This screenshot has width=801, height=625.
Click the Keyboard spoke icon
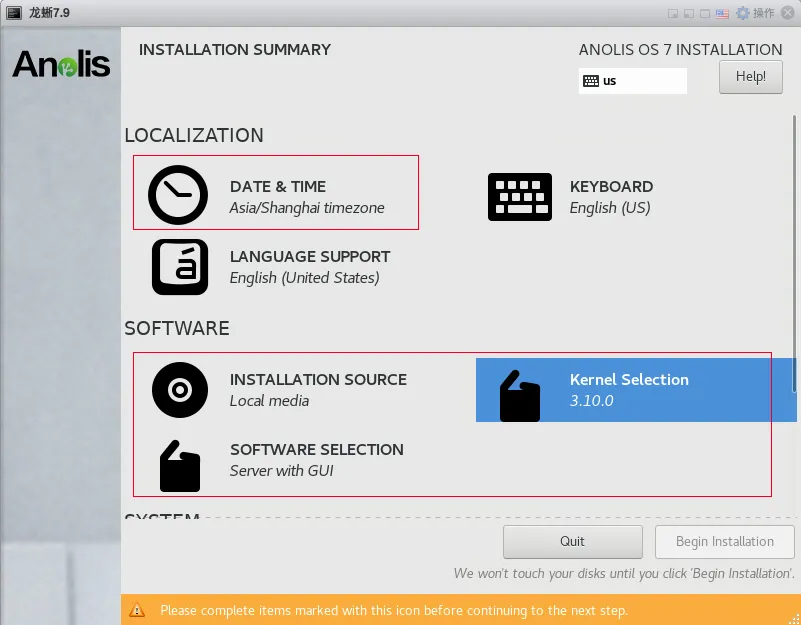pos(520,196)
